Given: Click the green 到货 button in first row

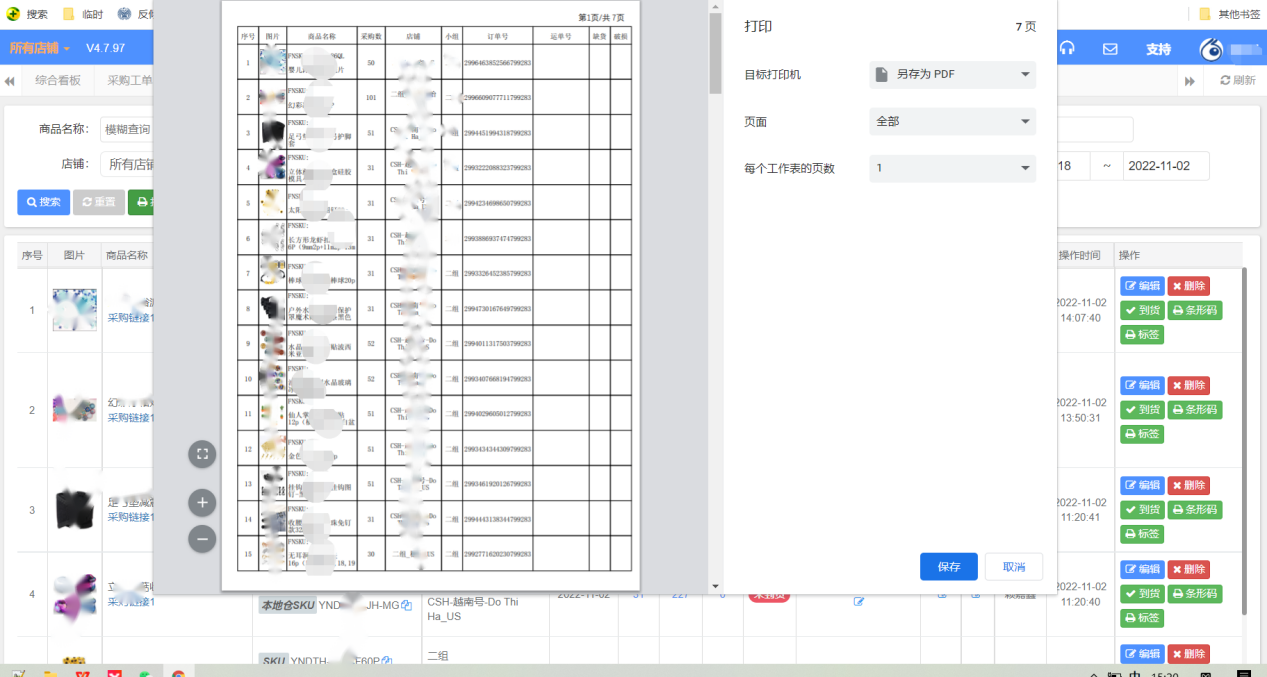Looking at the screenshot, I should [1141, 310].
